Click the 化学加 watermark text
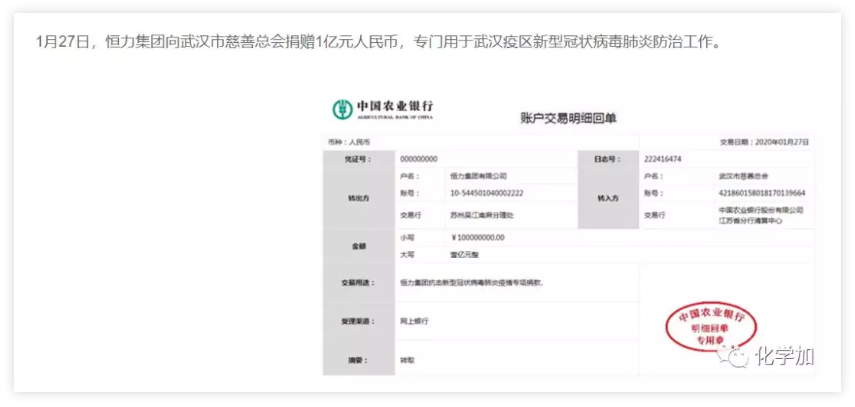 click(783, 357)
